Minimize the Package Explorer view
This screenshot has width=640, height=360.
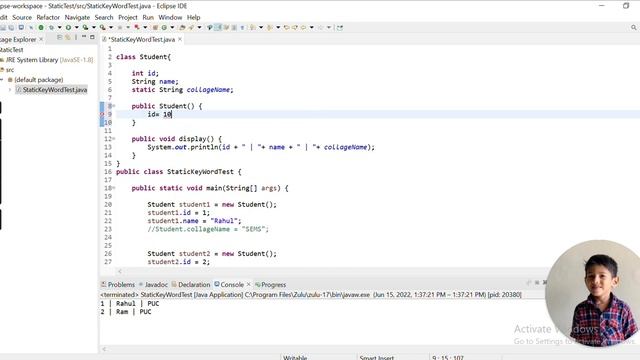(x=84, y=37)
